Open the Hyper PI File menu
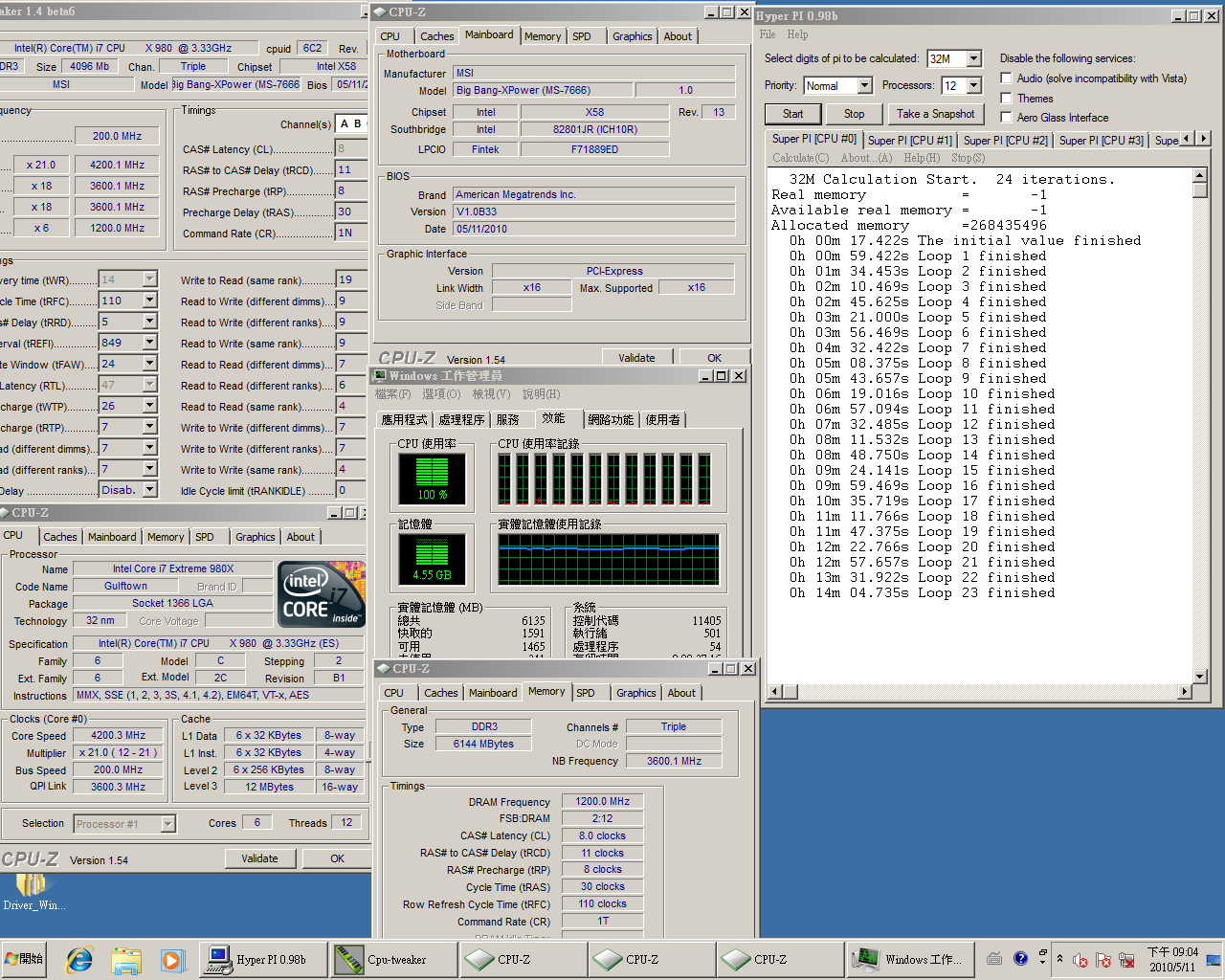This screenshot has height=980, width=1225. coord(768,34)
